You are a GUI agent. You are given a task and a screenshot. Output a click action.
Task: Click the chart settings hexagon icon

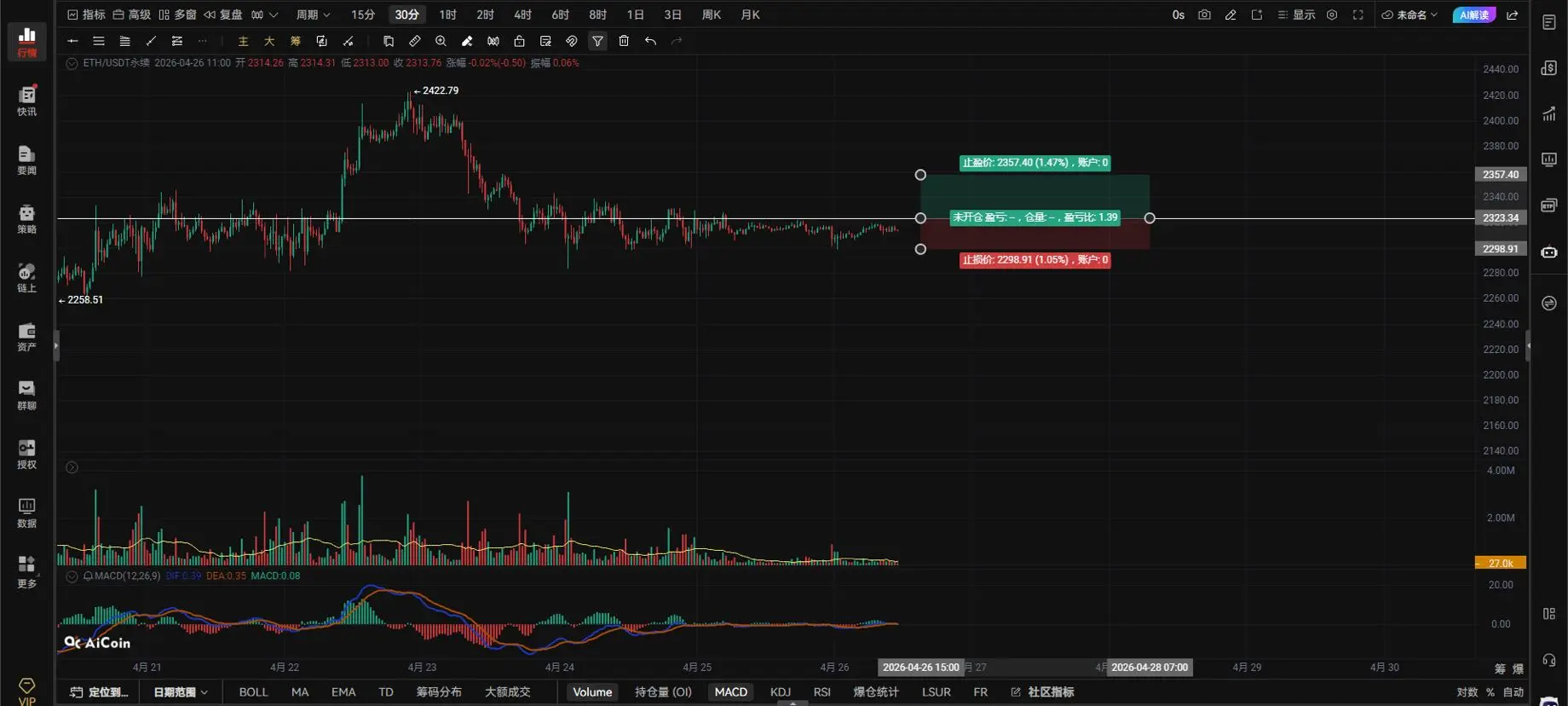pos(1332,14)
